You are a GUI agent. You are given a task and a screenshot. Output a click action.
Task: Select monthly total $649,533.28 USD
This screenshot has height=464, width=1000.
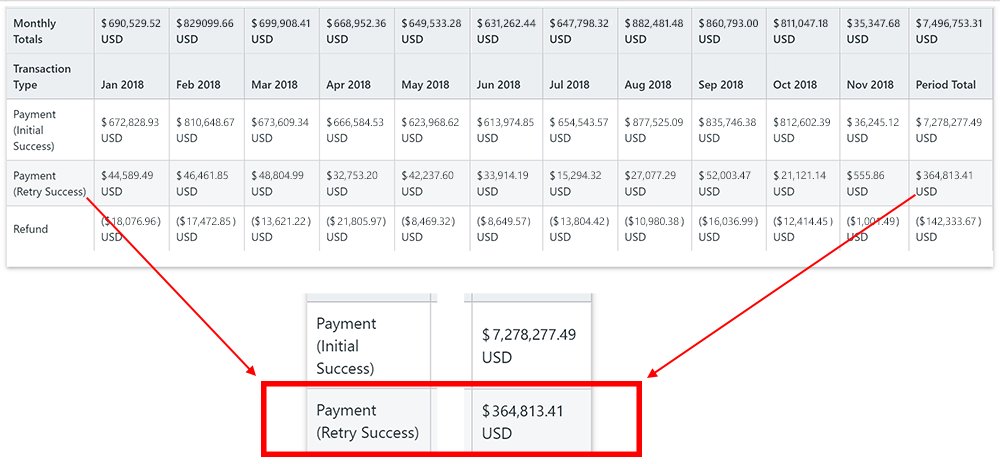430,31
